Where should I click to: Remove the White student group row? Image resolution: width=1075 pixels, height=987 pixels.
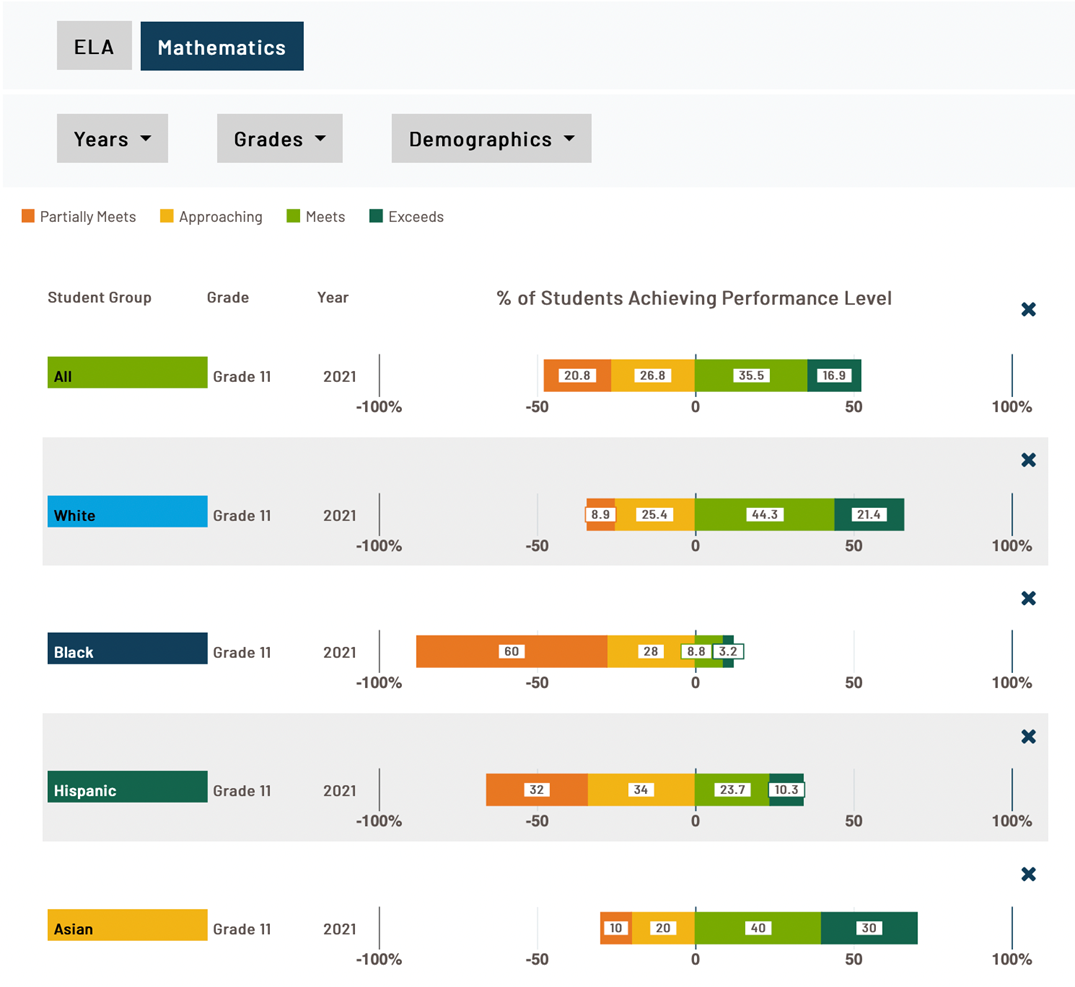coord(1028,460)
